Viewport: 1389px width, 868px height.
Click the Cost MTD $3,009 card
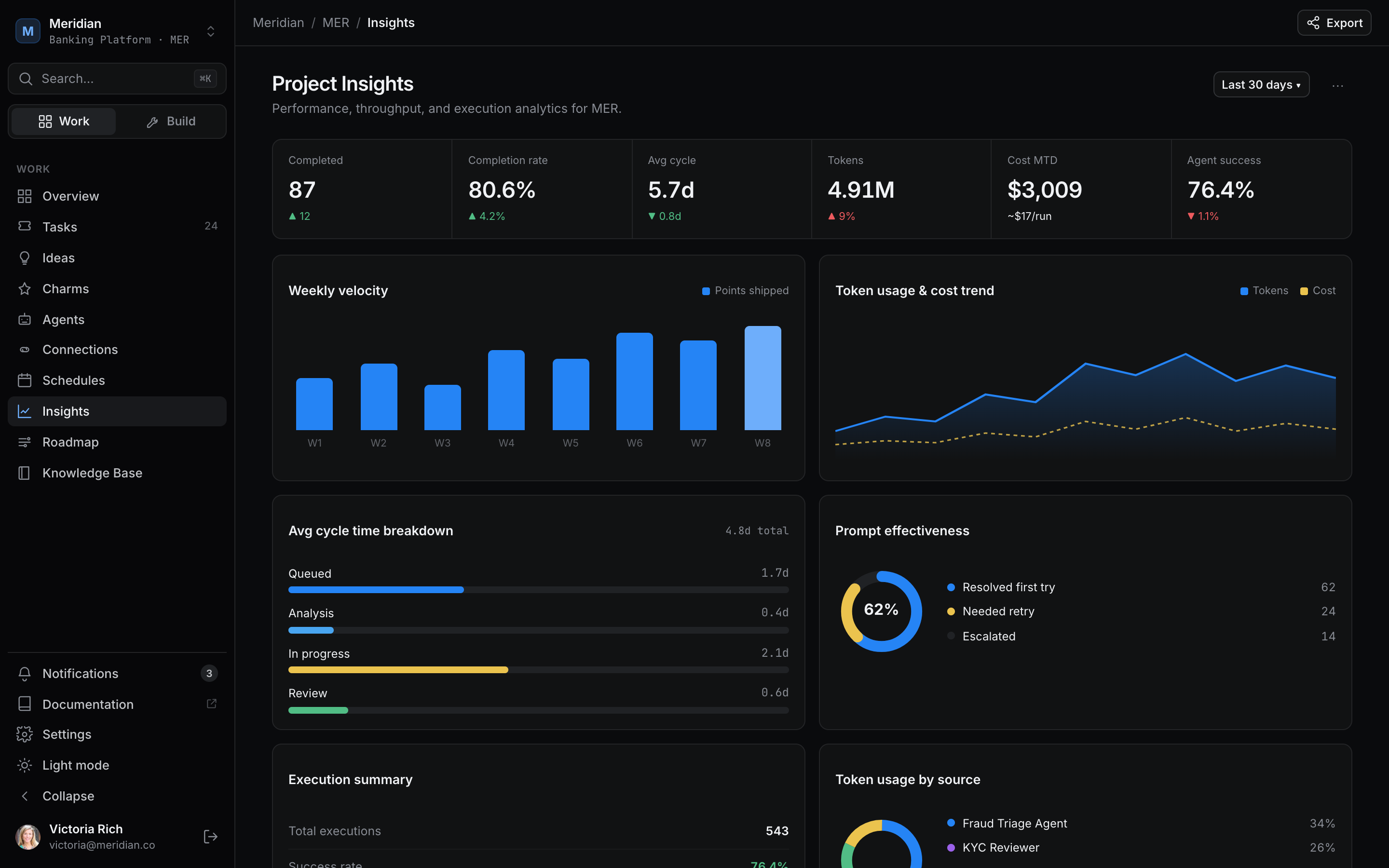pyautogui.click(x=1081, y=189)
